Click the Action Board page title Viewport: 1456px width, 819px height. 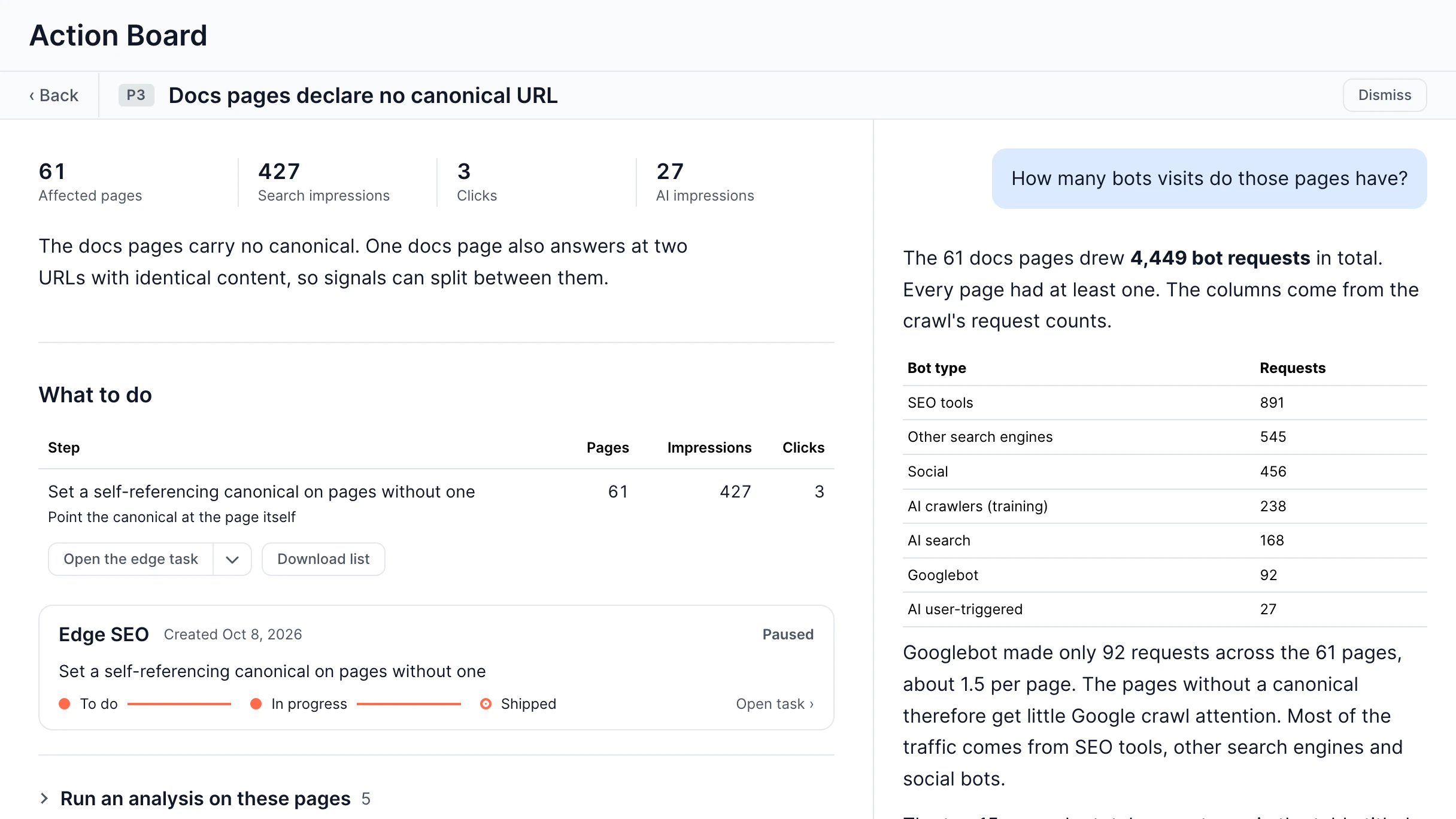[x=119, y=35]
